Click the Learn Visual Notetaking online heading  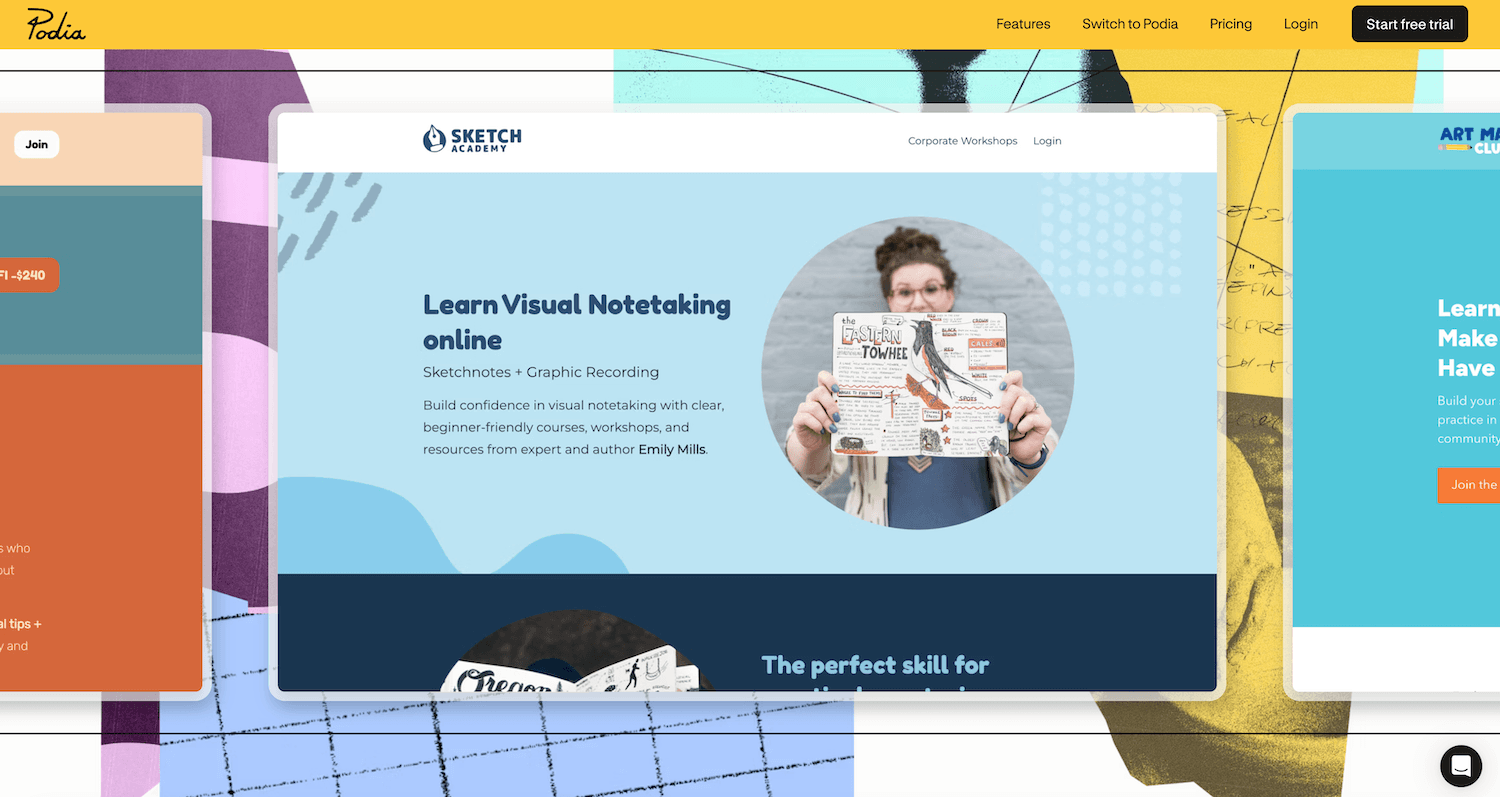[577, 321]
